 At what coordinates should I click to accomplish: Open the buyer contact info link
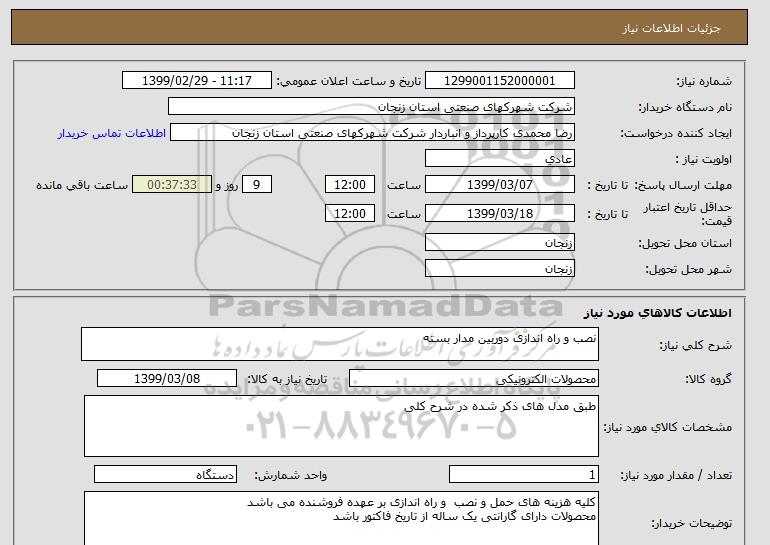tap(111, 134)
